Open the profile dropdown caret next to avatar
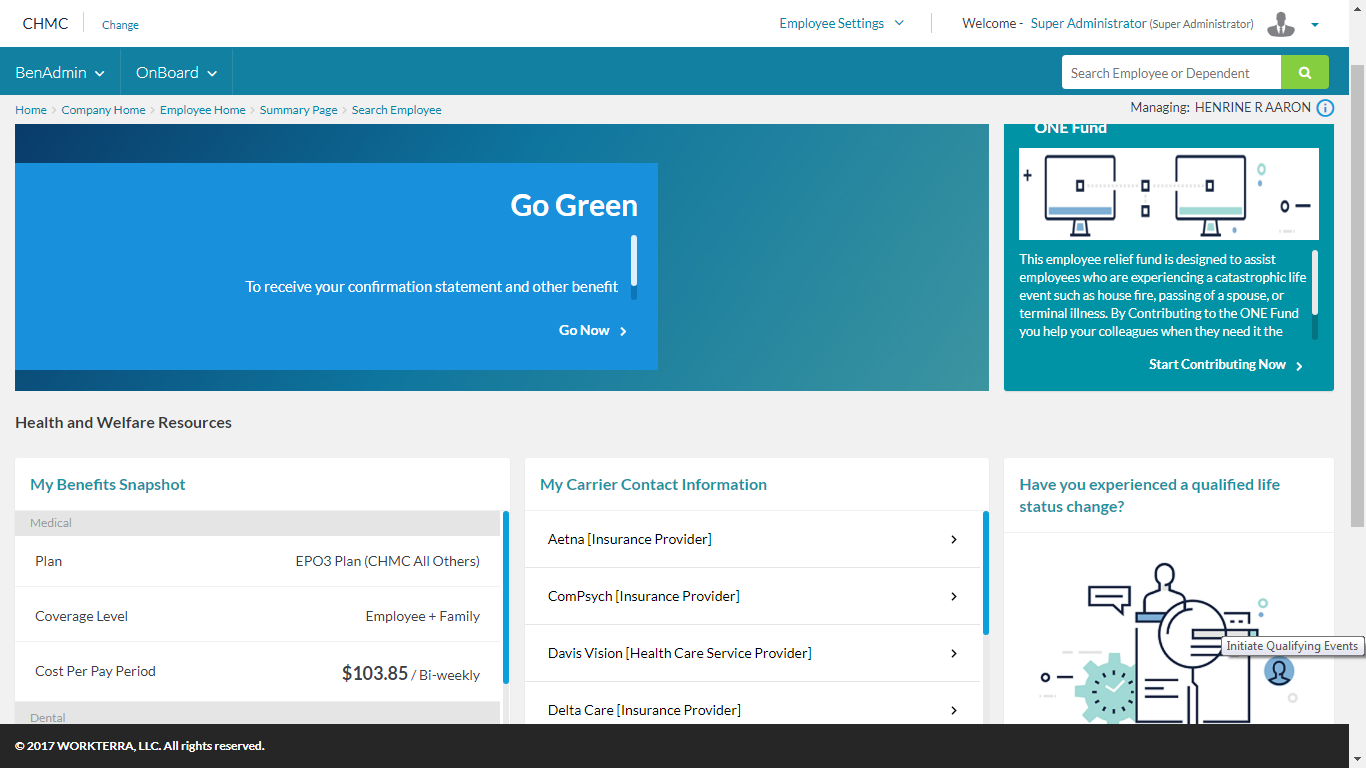The height and width of the screenshot is (768, 1366). [x=1315, y=25]
